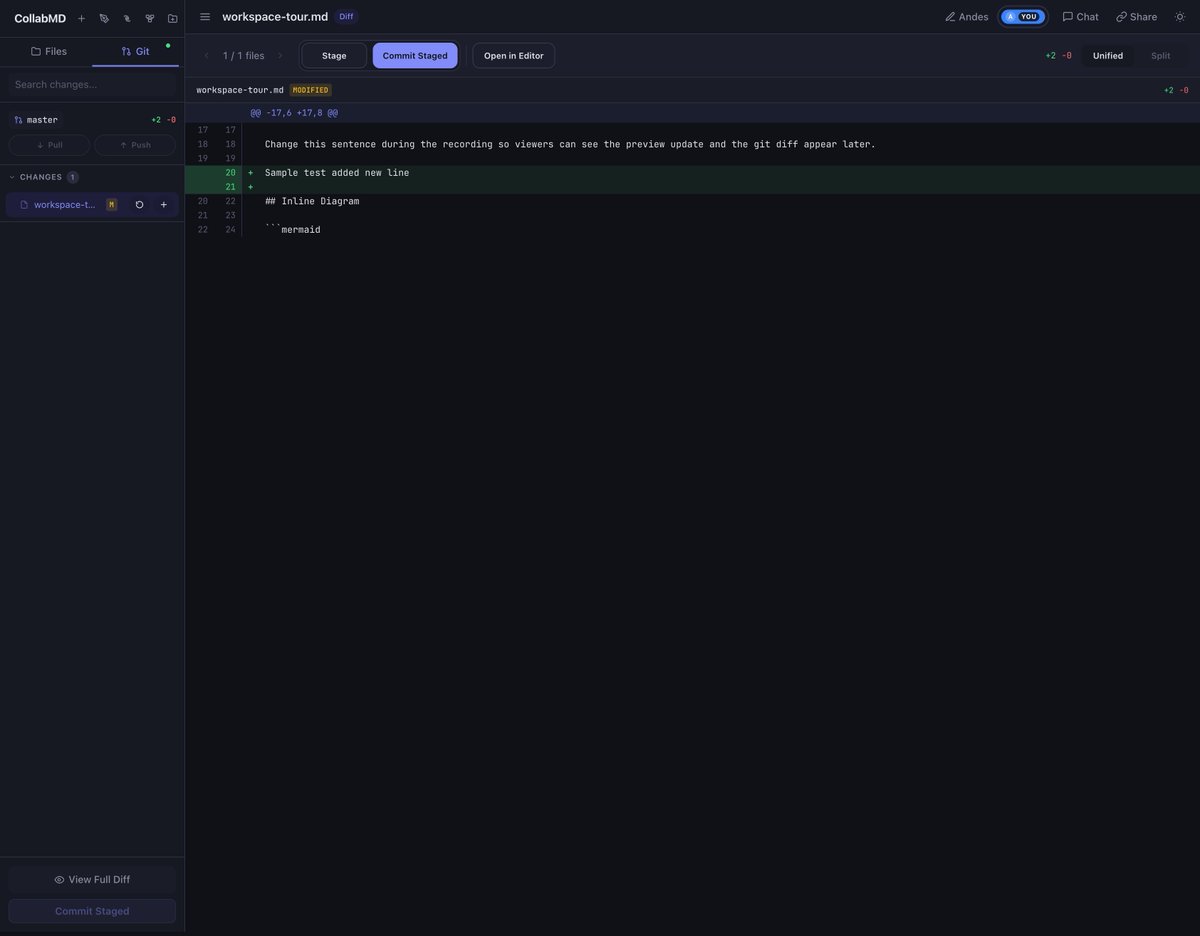Image resolution: width=1200 pixels, height=936 pixels.
Task: Click the hunk header @@ -17,6 +17,8 @@
Action: (294, 113)
